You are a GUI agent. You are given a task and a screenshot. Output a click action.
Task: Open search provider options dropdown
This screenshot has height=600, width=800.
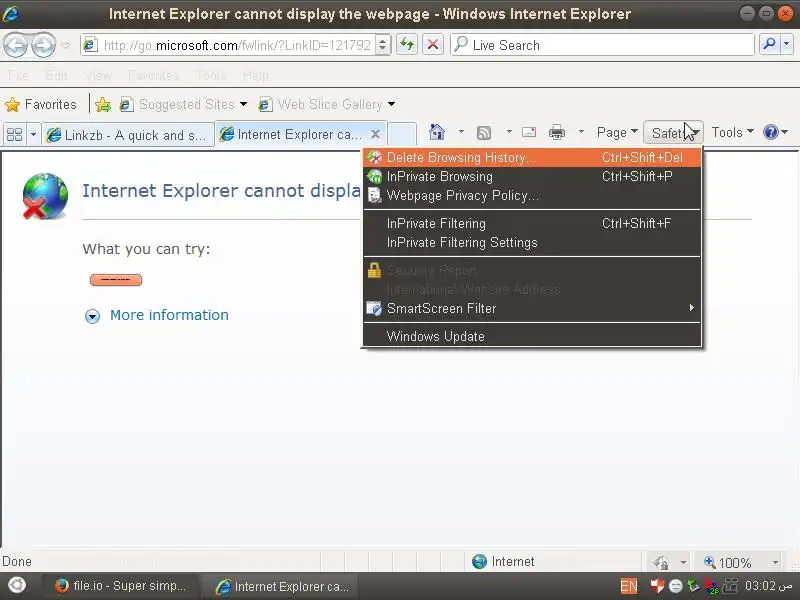(x=786, y=45)
